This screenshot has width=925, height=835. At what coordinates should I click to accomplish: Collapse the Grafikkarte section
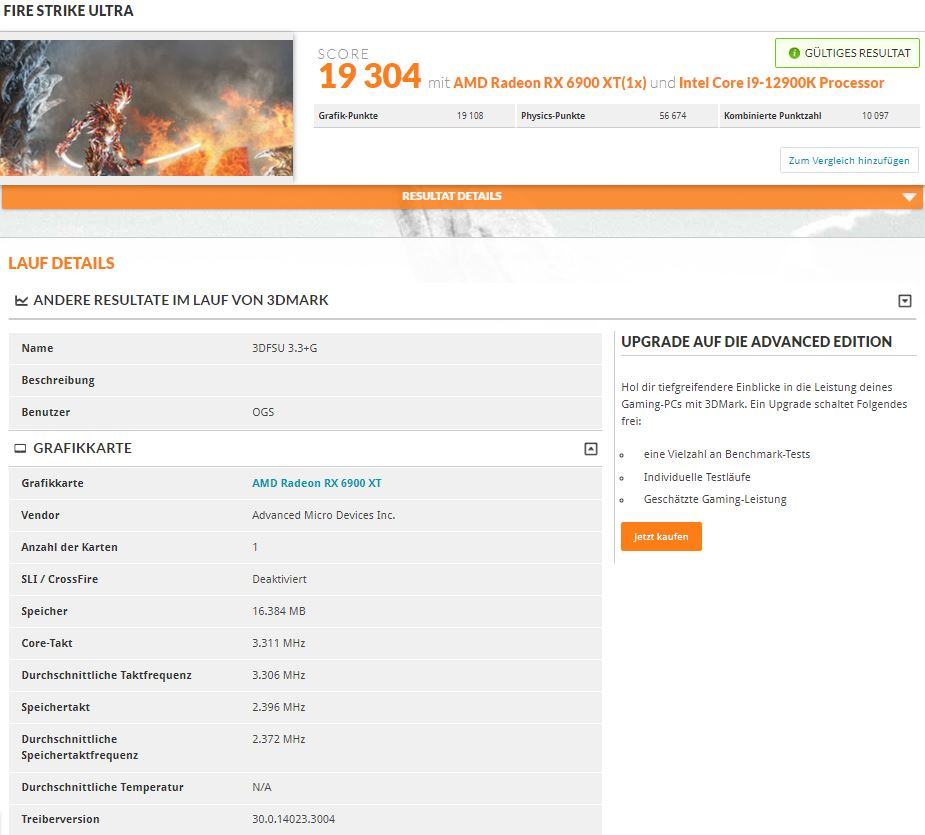coord(591,449)
